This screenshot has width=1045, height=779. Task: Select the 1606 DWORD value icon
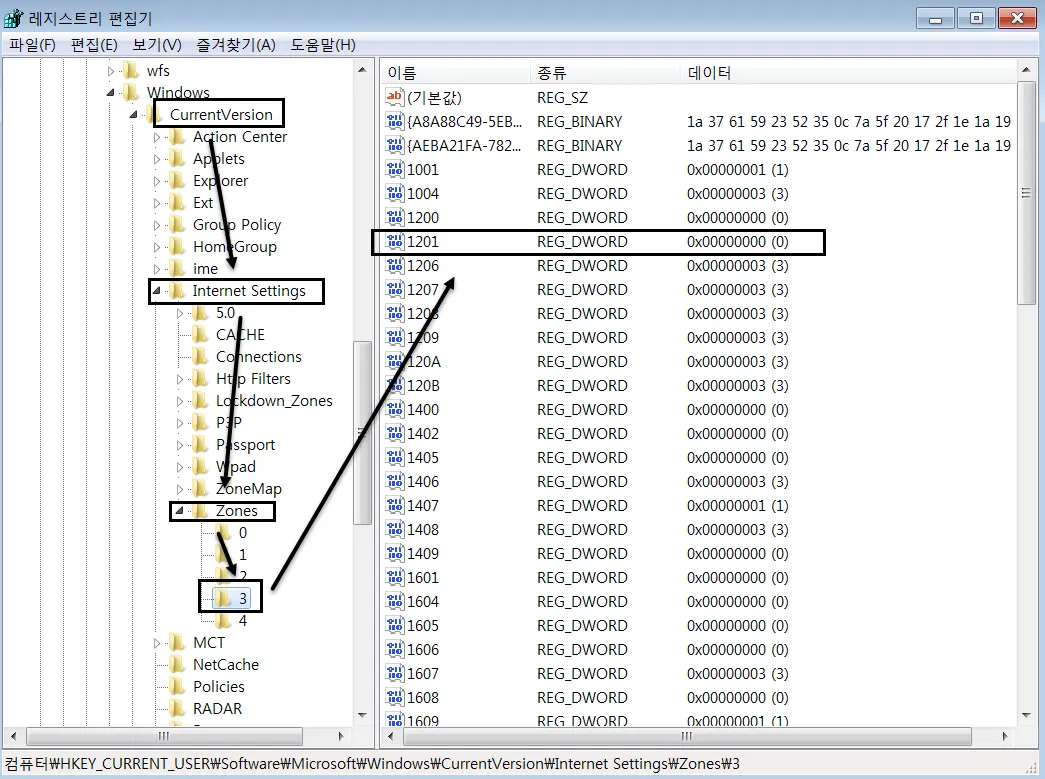click(395, 649)
